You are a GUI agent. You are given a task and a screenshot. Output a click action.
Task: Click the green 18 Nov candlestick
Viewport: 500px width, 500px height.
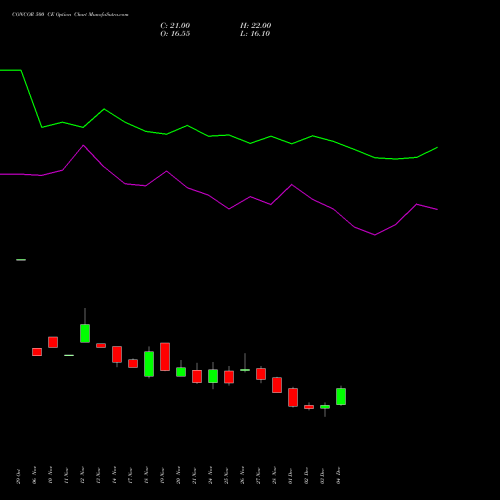pos(149,364)
